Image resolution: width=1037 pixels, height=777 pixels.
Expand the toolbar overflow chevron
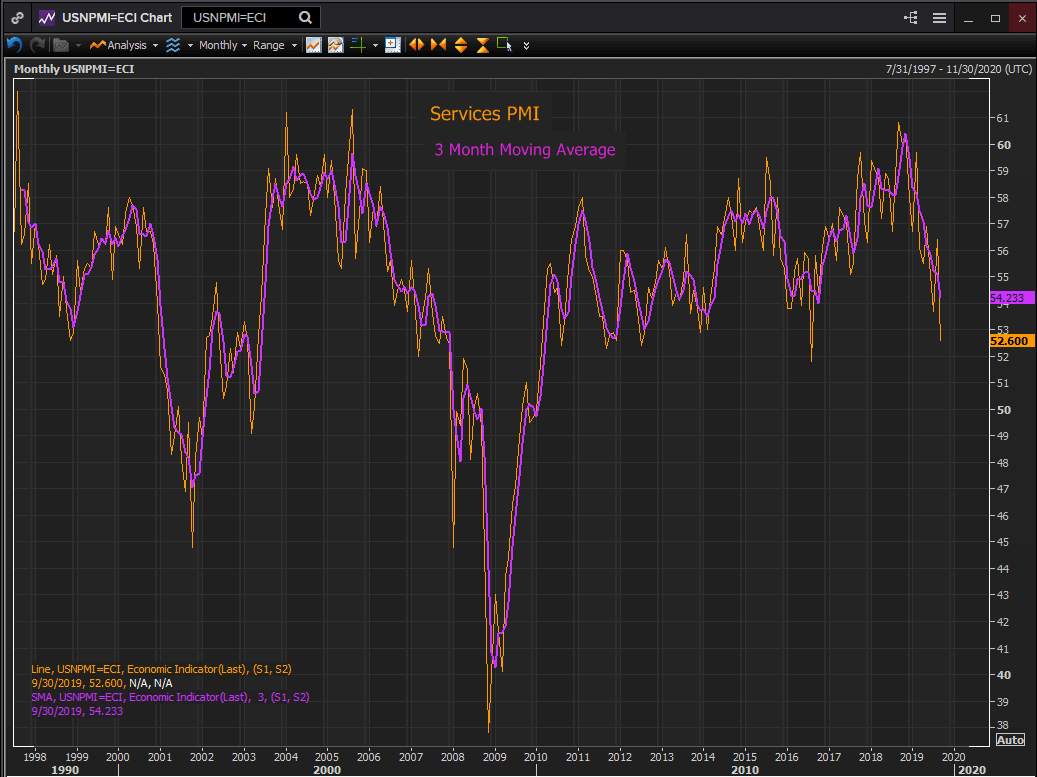(x=527, y=45)
